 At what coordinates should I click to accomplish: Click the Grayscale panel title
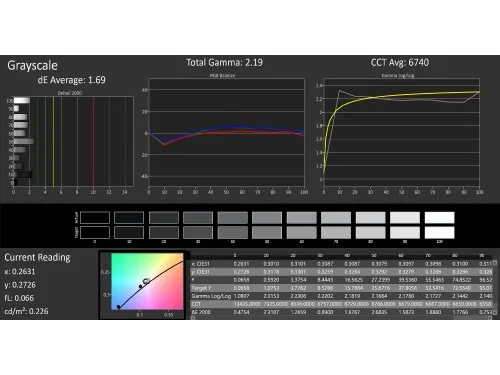(32, 66)
